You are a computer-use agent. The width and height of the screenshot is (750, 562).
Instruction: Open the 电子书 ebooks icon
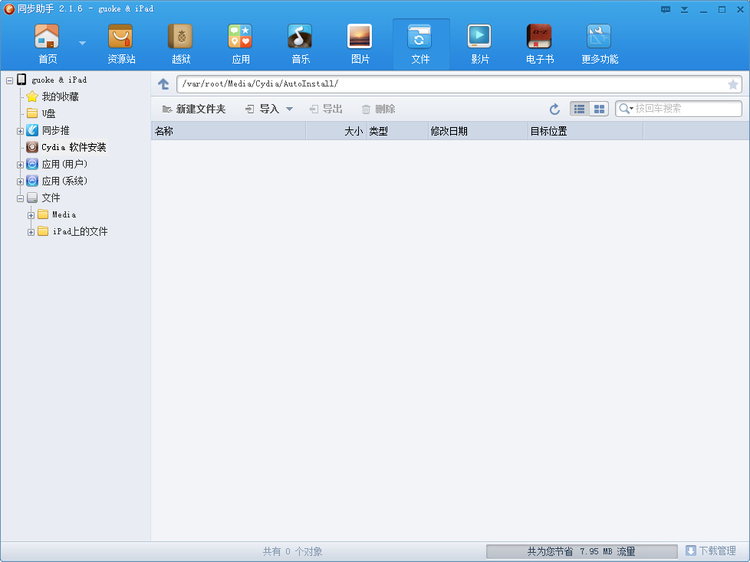[540, 44]
